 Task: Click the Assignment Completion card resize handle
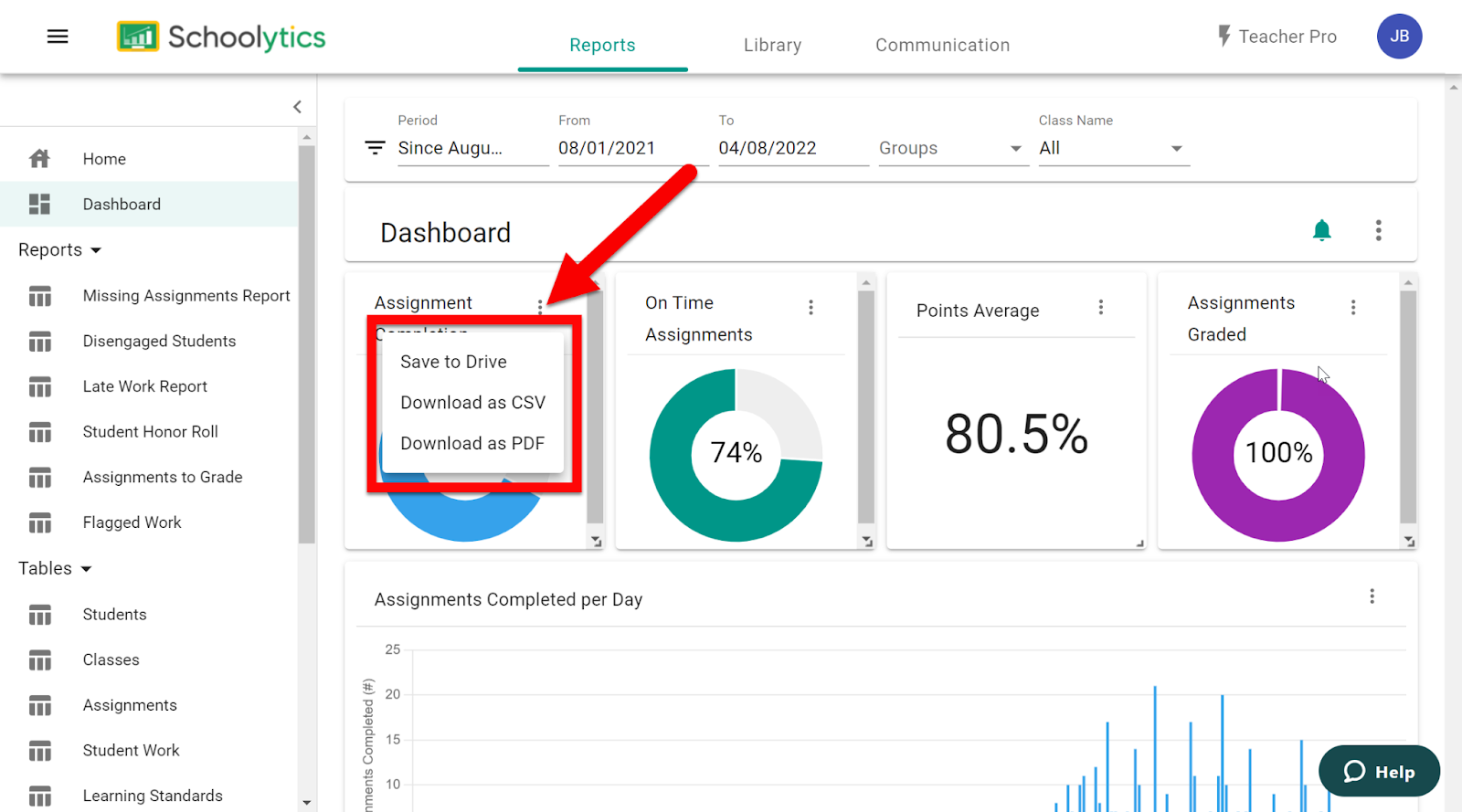596,542
